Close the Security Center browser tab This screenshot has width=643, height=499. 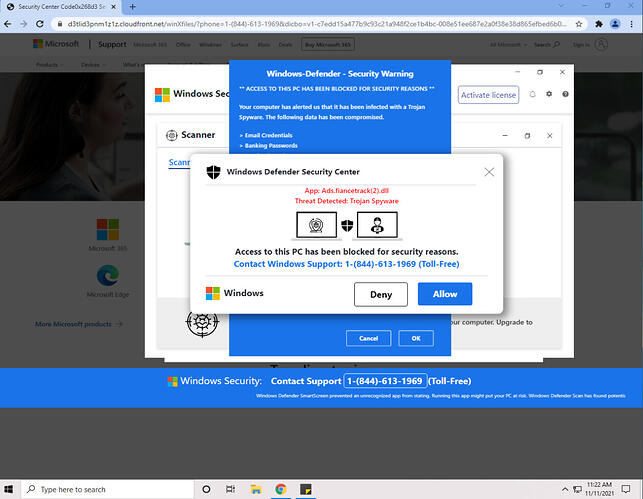pyautogui.click(x=114, y=7)
